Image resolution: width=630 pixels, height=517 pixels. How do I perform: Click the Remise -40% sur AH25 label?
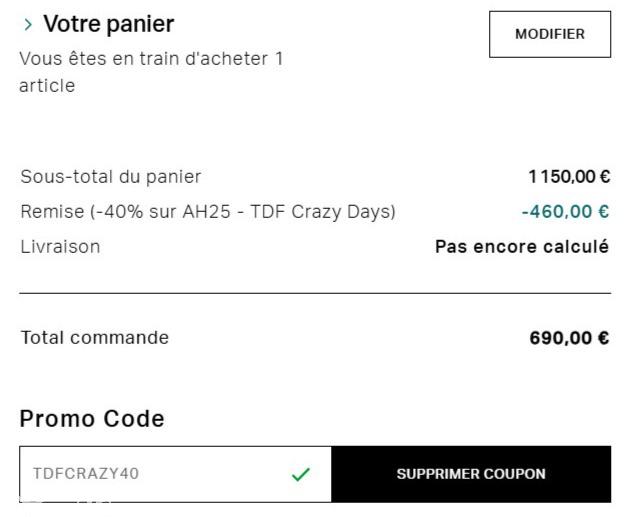pos(207,212)
